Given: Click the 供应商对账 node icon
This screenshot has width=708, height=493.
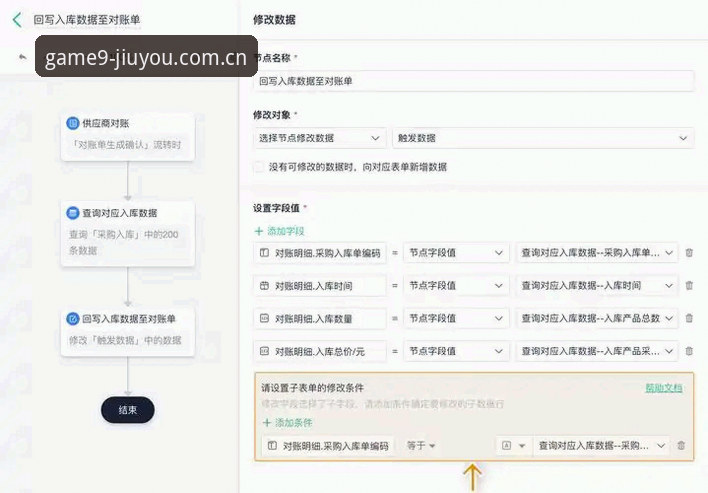Looking at the screenshot, I should [x=73, y=123].
